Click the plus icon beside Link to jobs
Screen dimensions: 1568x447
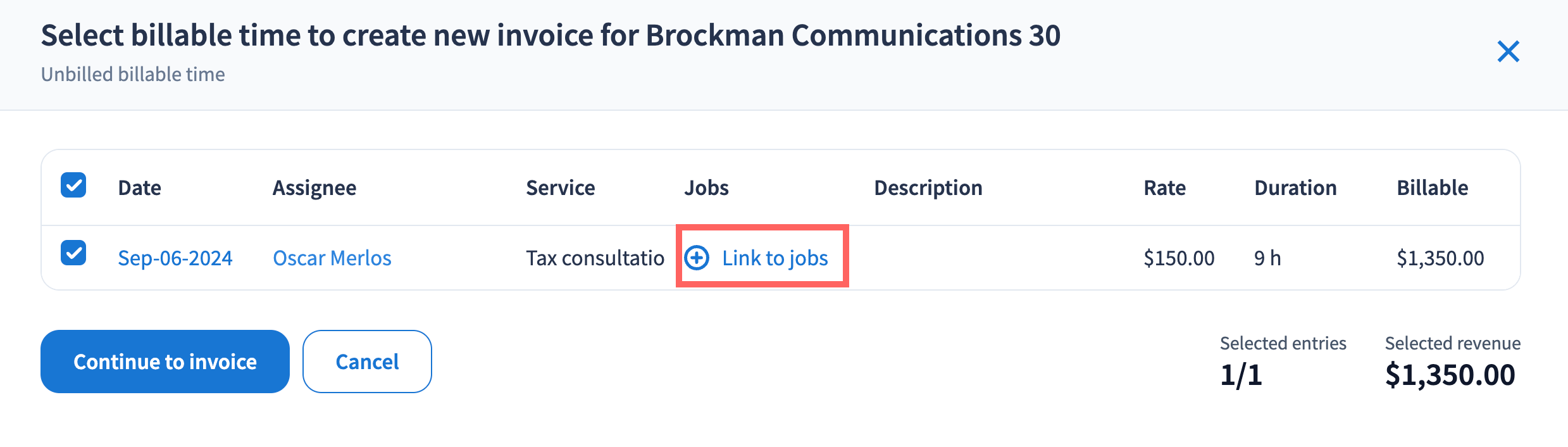697,258
